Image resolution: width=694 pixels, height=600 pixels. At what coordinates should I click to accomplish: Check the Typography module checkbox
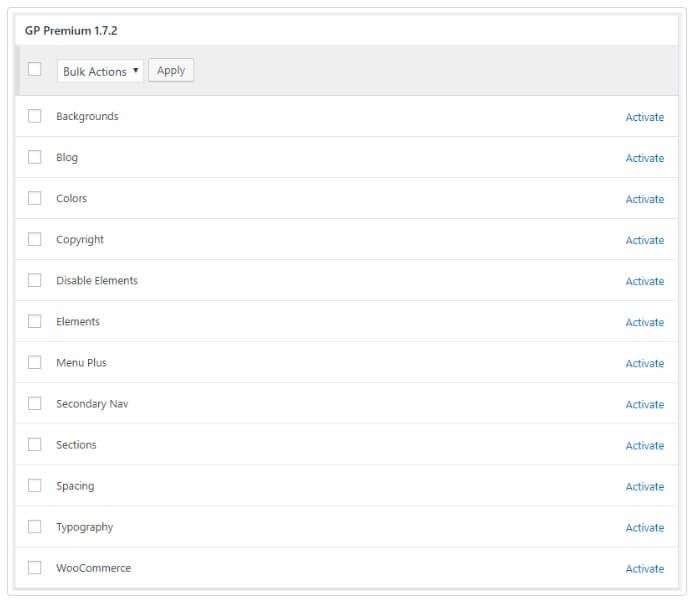(35, 526)
